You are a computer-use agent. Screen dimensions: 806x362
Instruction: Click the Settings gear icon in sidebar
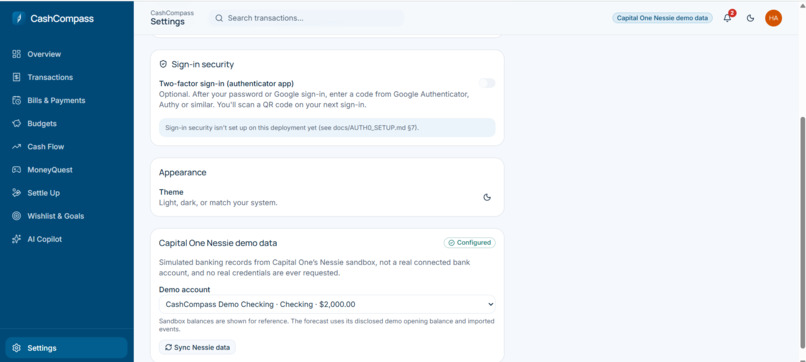click(x=16, y=348)
